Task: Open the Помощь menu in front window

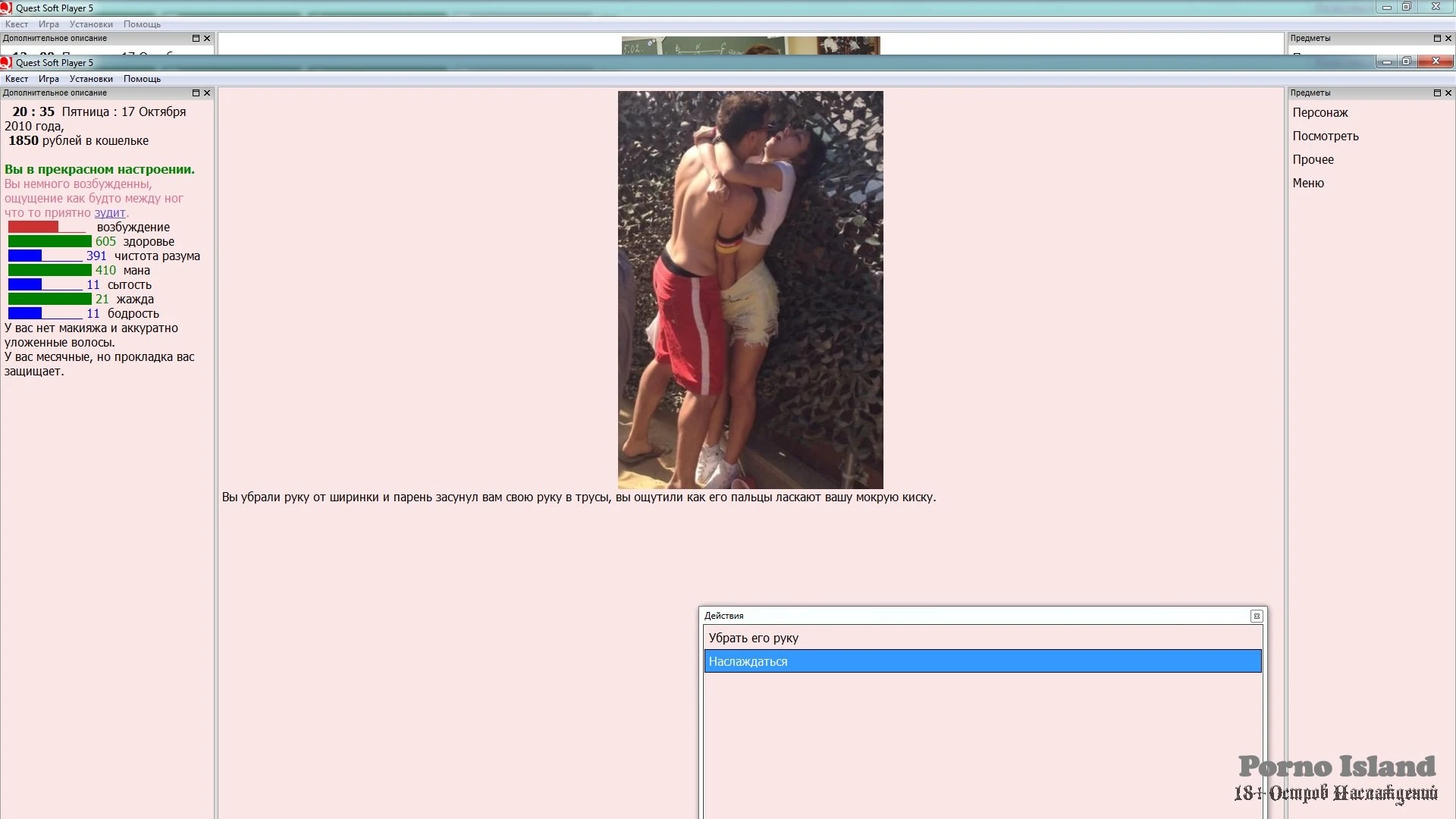Action: pyautogui.click(x=142, y=79)
